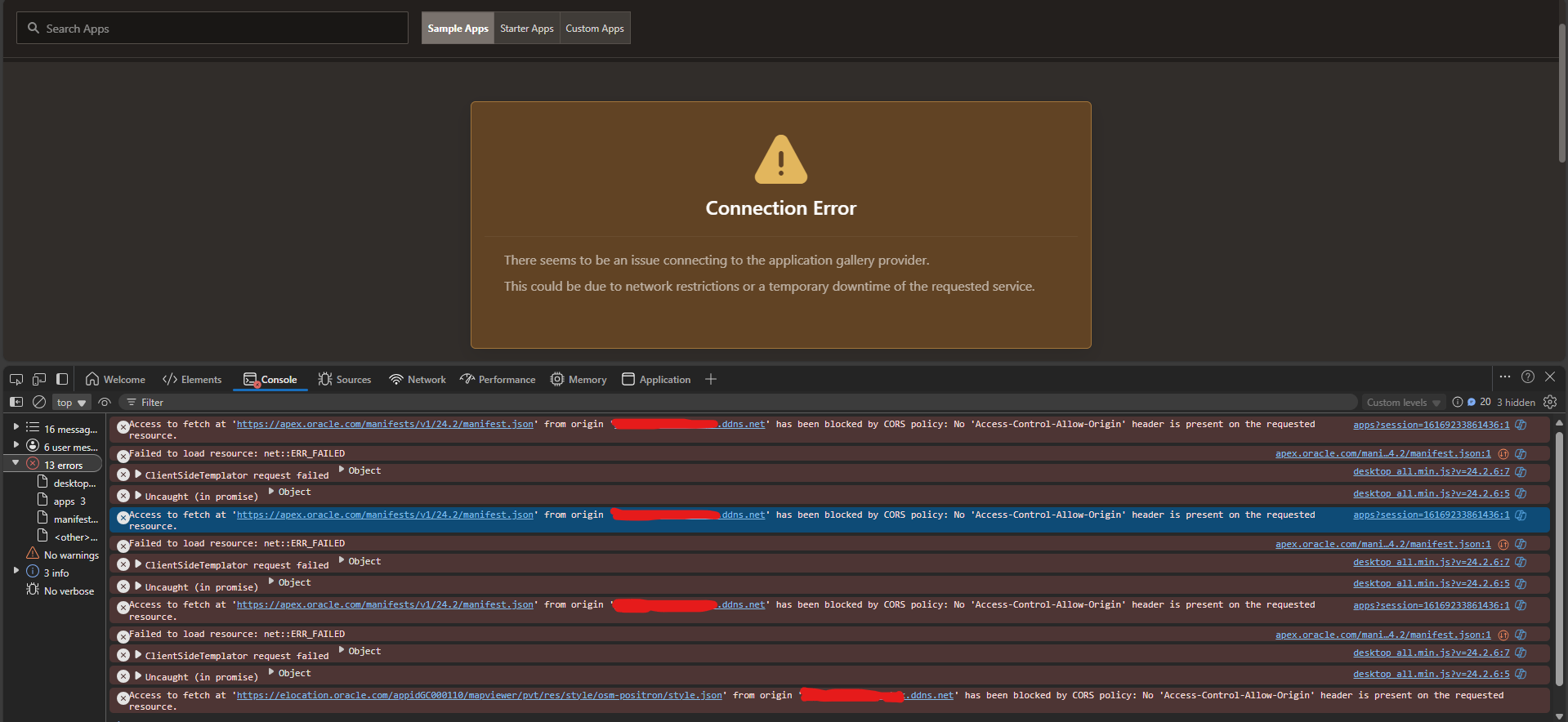The width and height of the screenshot is (1568, 722).
Task: Click the elocation.oracle.com style.json link
Action: pyautogui.click(x=479, y=696)
